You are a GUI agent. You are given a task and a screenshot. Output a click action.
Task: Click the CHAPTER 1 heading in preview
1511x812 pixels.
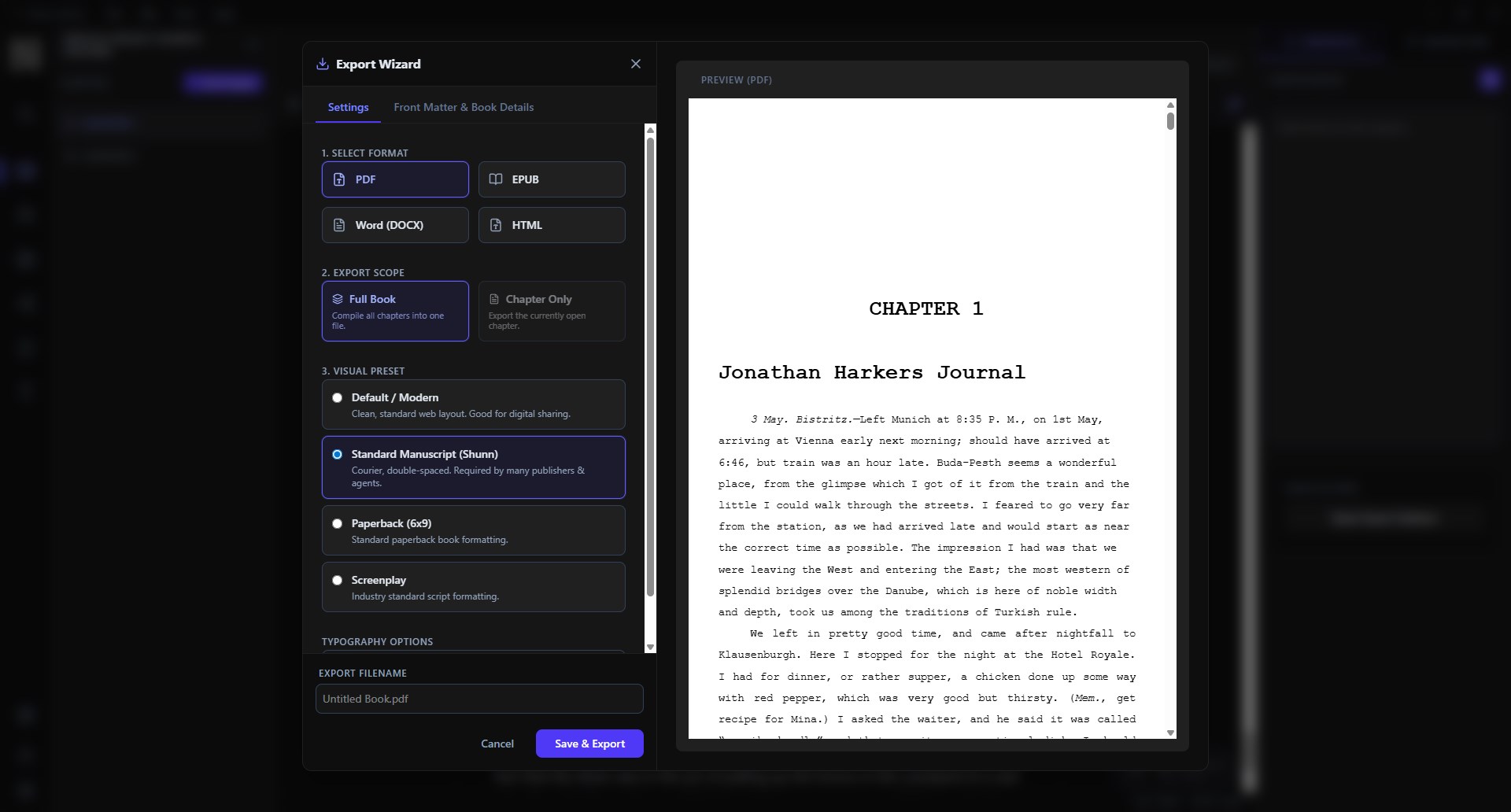click(x=926, y=308)
